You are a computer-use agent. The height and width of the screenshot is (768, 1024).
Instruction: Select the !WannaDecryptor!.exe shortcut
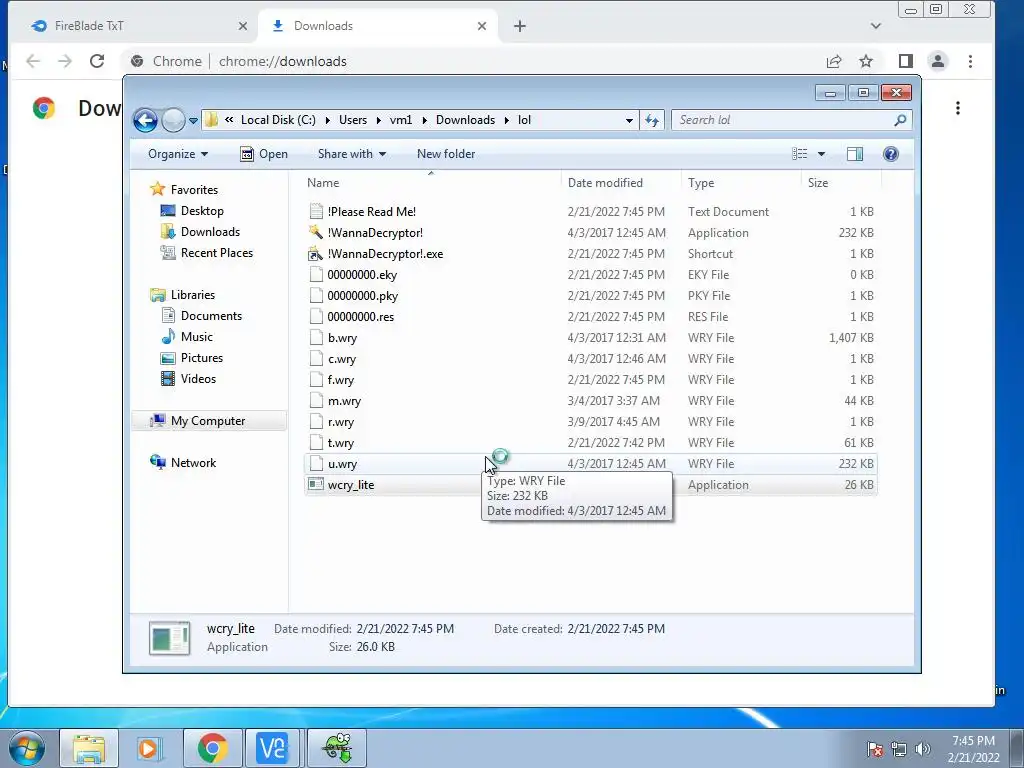[590, 253]
